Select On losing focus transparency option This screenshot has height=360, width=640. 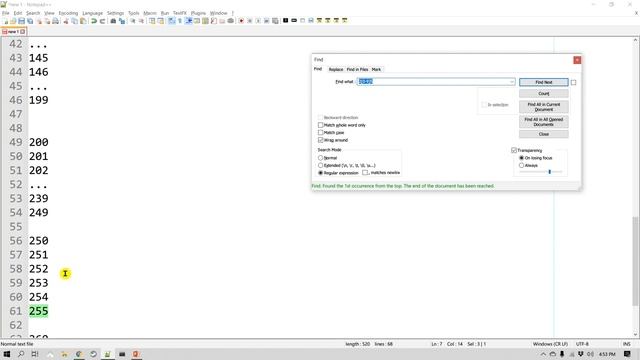[x=521, y=158]
